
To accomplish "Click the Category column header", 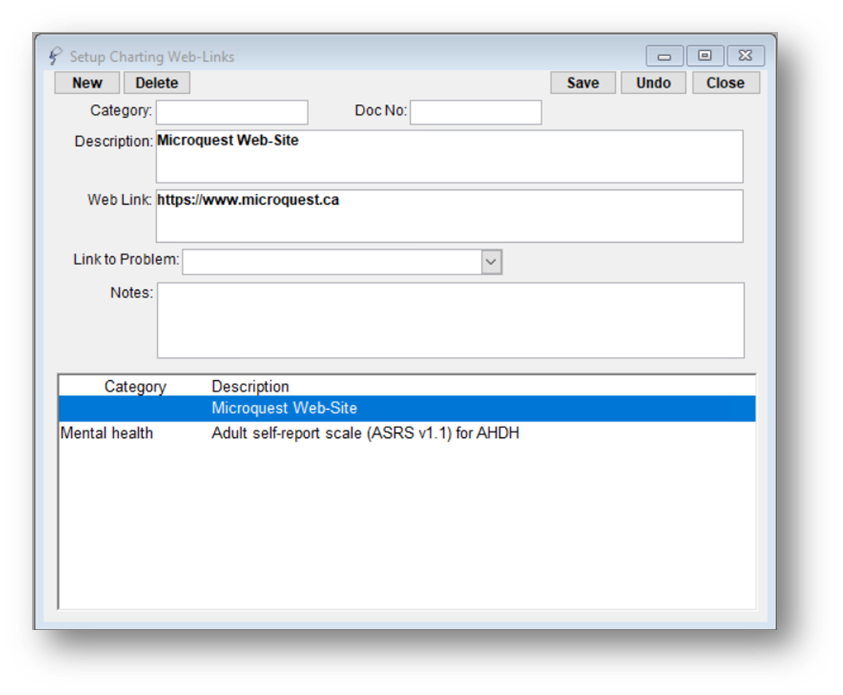I will (135, 386).
